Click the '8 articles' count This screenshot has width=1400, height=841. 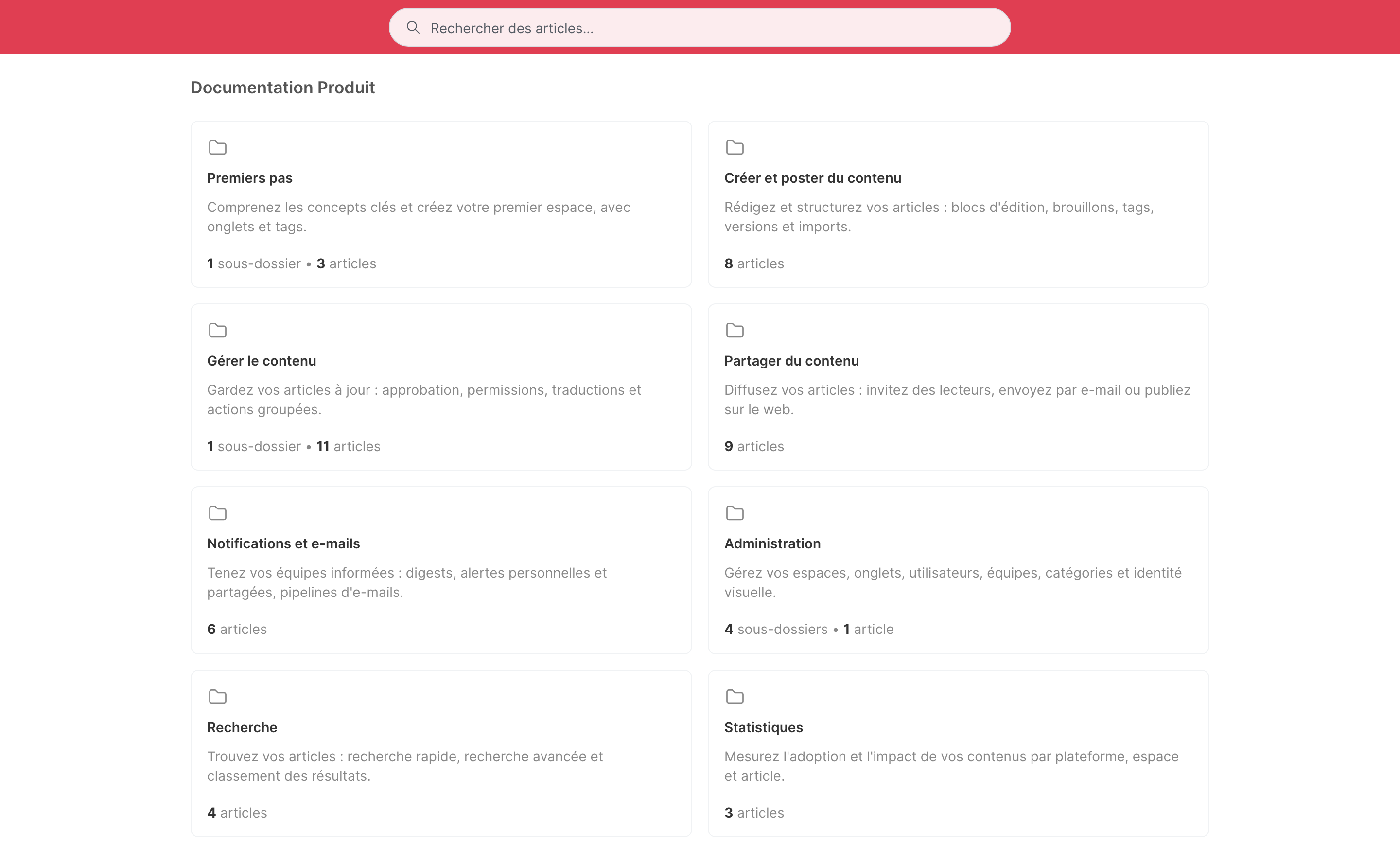pyautogui.click(x=754, y=264)
